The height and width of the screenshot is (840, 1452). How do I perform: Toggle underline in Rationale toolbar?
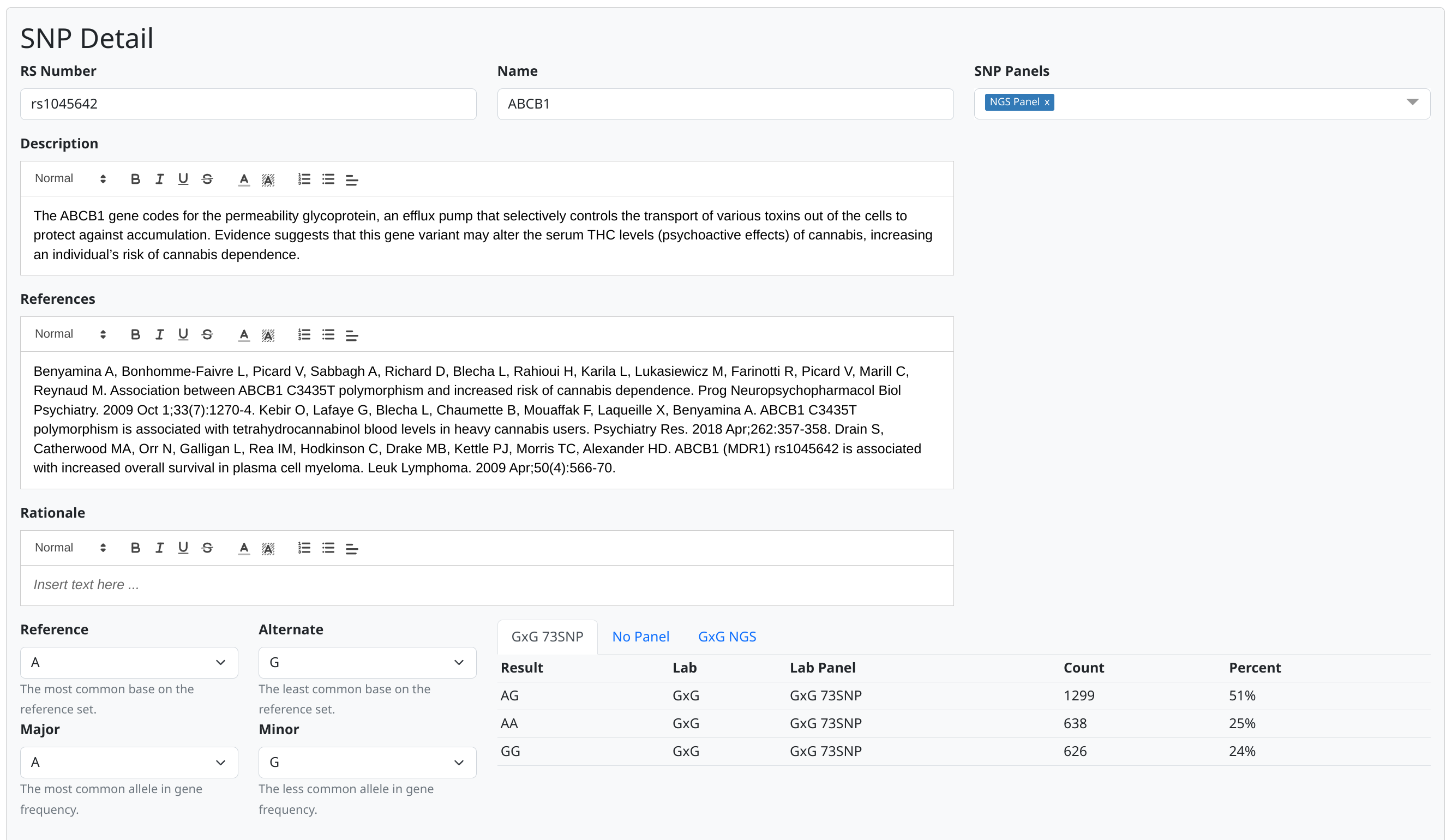[x=183, y=549]
